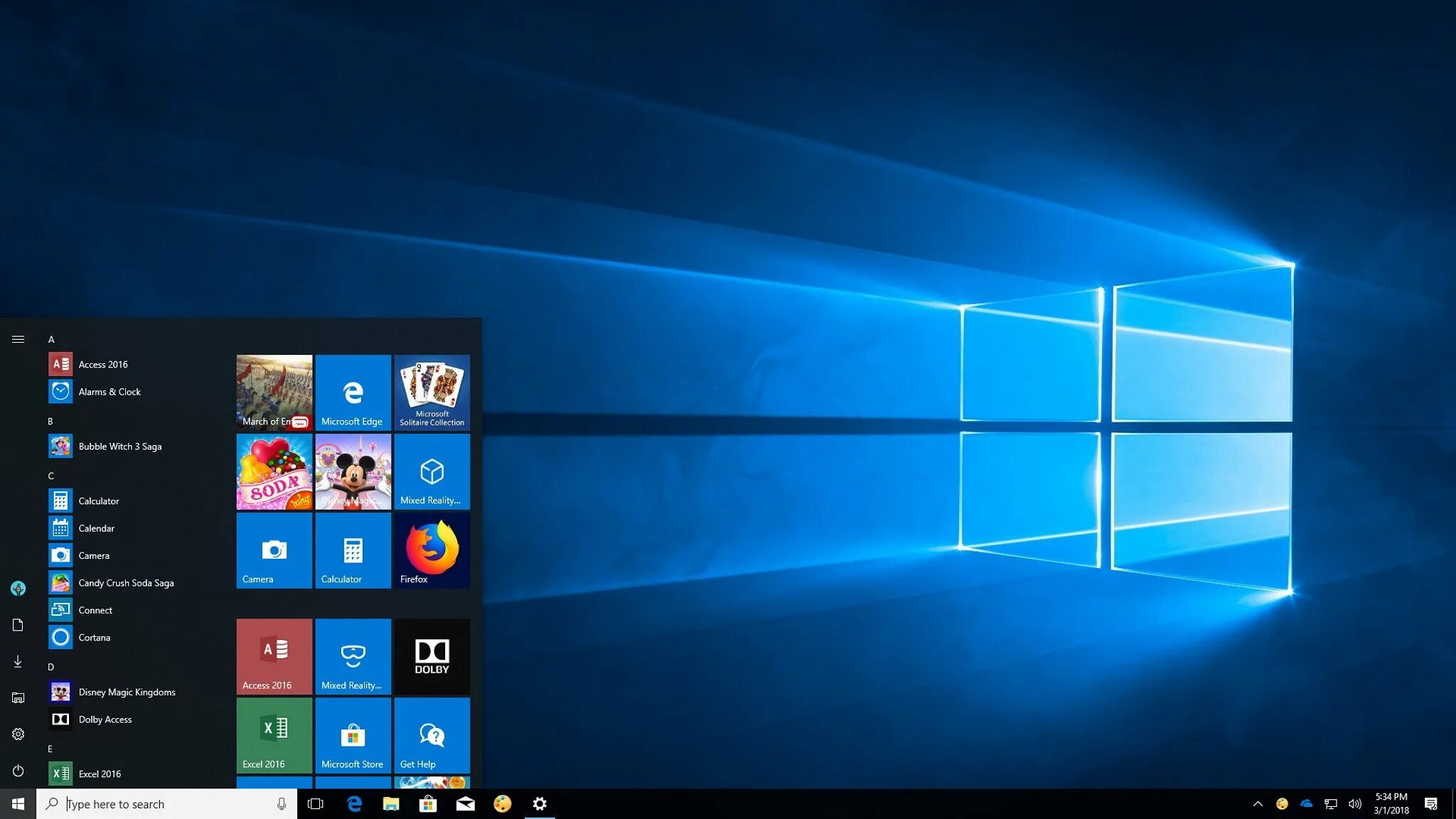Open Microsoft Store tile

tap(352, 735)
